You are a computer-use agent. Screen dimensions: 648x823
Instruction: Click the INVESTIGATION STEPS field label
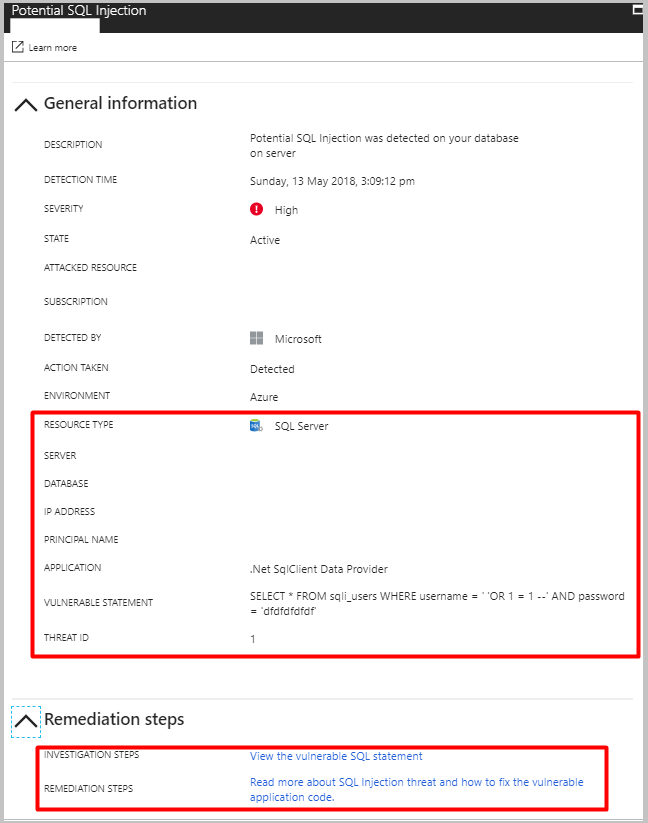pos(91,754)
